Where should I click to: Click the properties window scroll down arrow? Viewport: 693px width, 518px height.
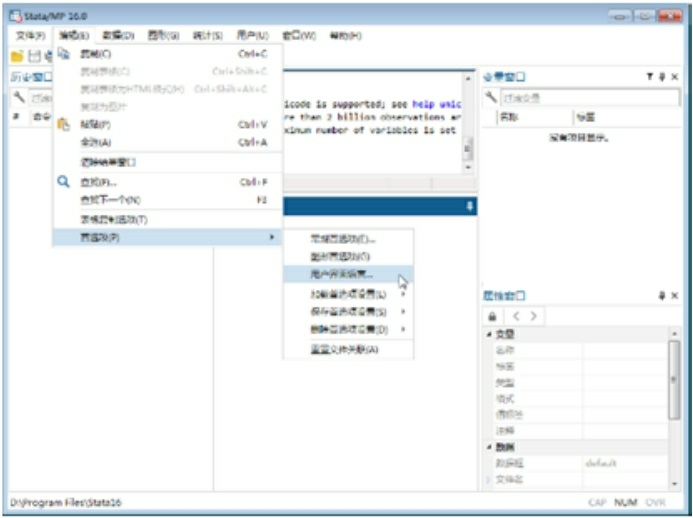[674, 484]
